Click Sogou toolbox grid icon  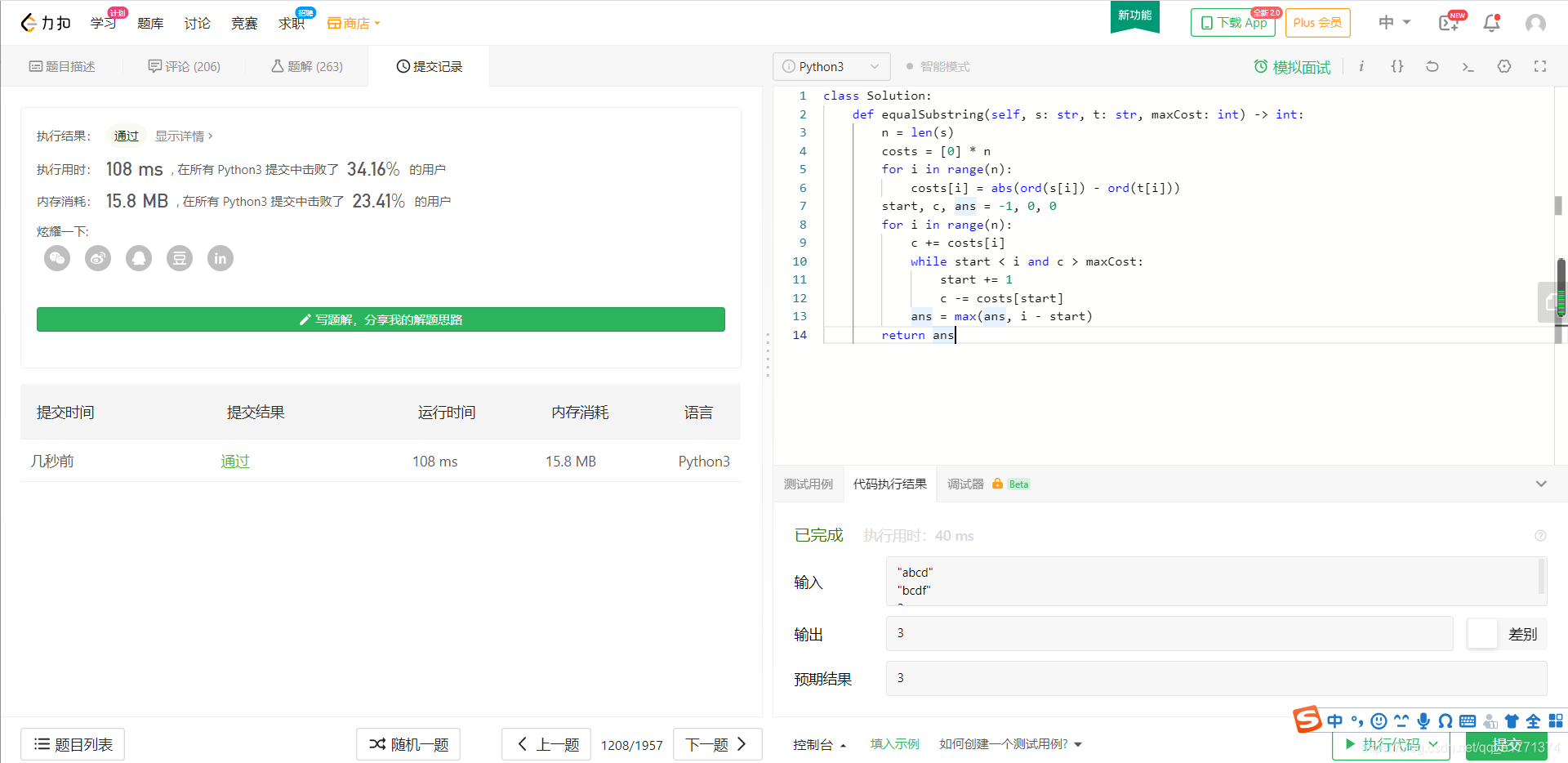coord(1556,721)
